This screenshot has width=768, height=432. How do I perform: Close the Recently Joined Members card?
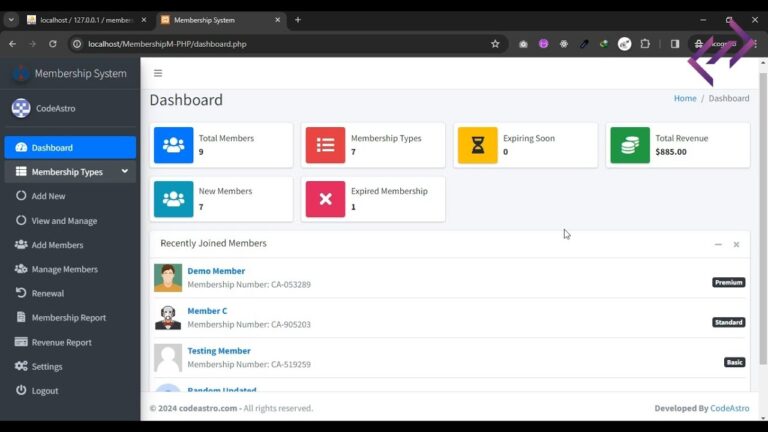(x=736, y=244)
